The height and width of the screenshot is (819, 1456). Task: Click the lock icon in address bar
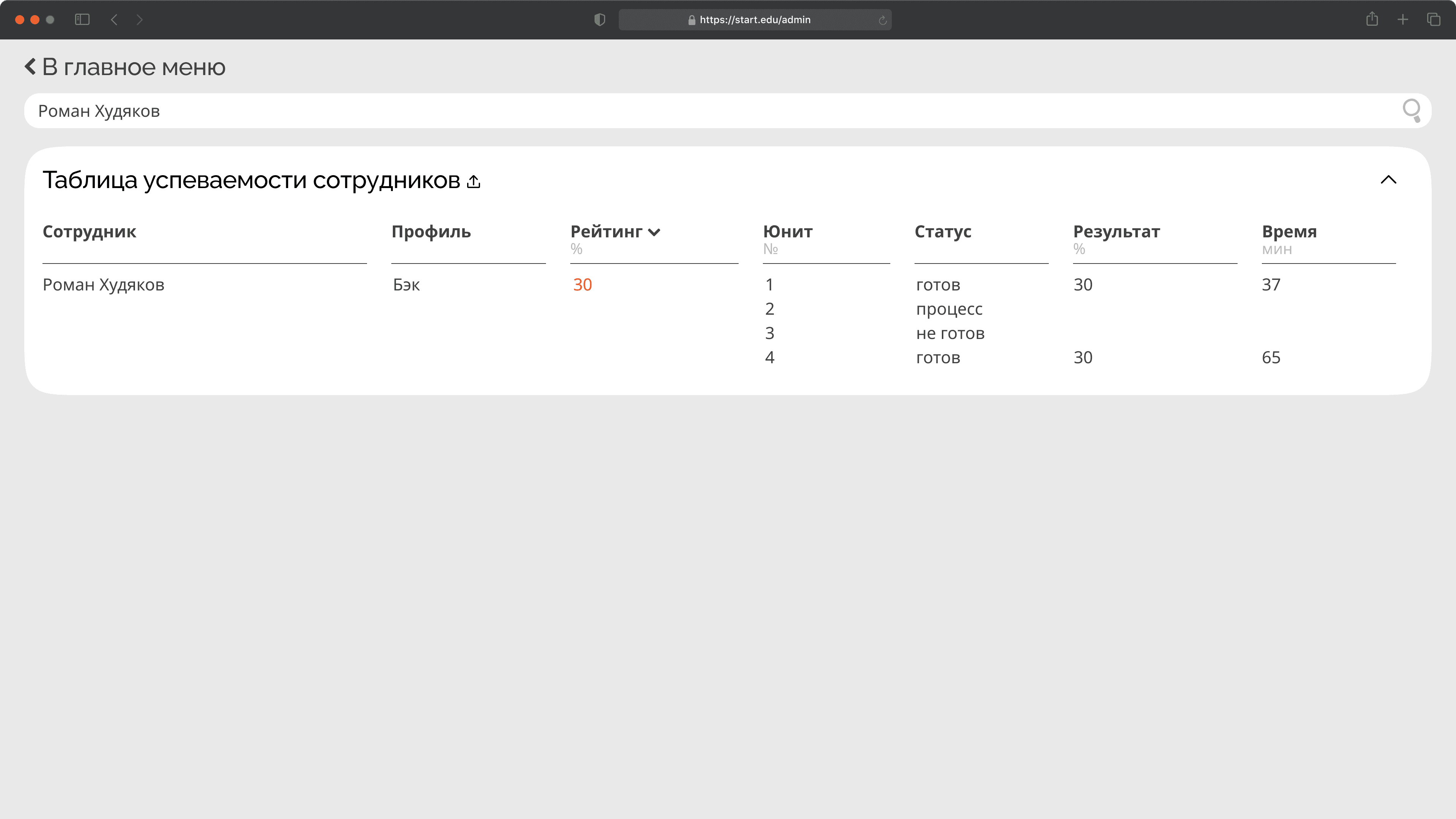[691, 20]
